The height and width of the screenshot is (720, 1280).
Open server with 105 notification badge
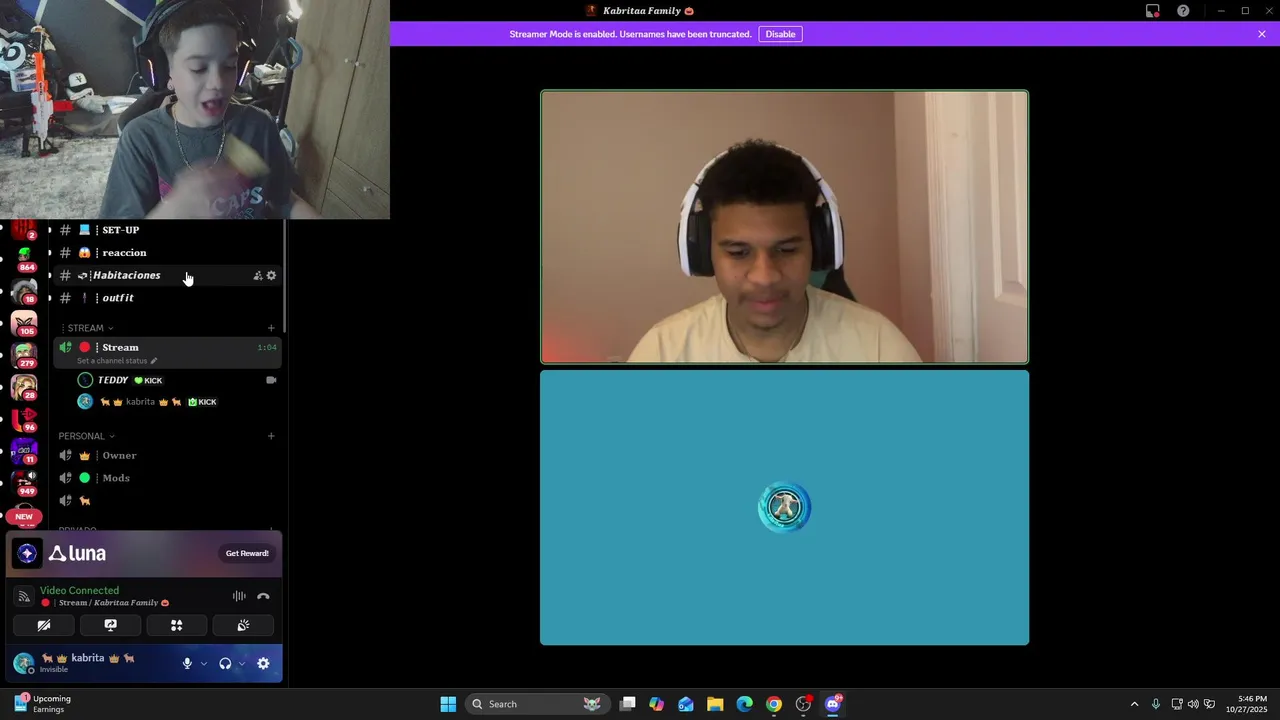[x=24, y=323]
